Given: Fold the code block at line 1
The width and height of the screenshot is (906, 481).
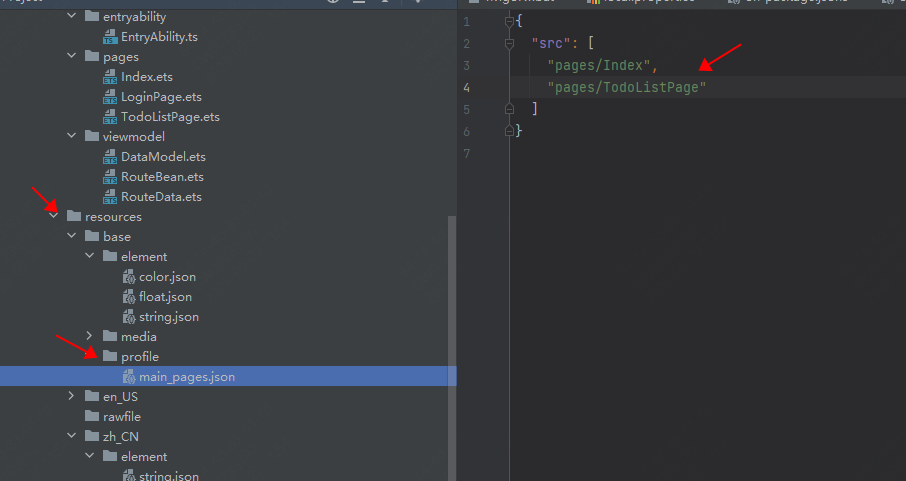Looking at the screenshot, I should pyautogui.click(x=509, y=22).
